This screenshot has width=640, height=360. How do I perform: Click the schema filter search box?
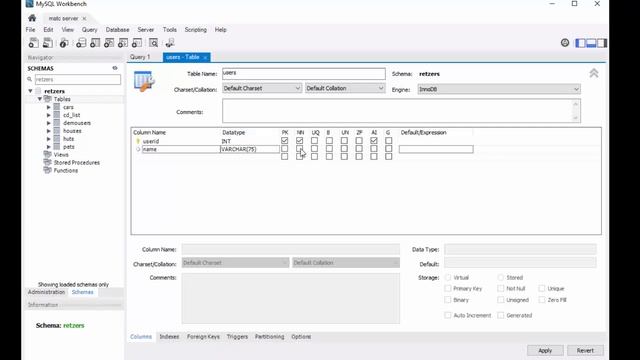click(78, 79)
